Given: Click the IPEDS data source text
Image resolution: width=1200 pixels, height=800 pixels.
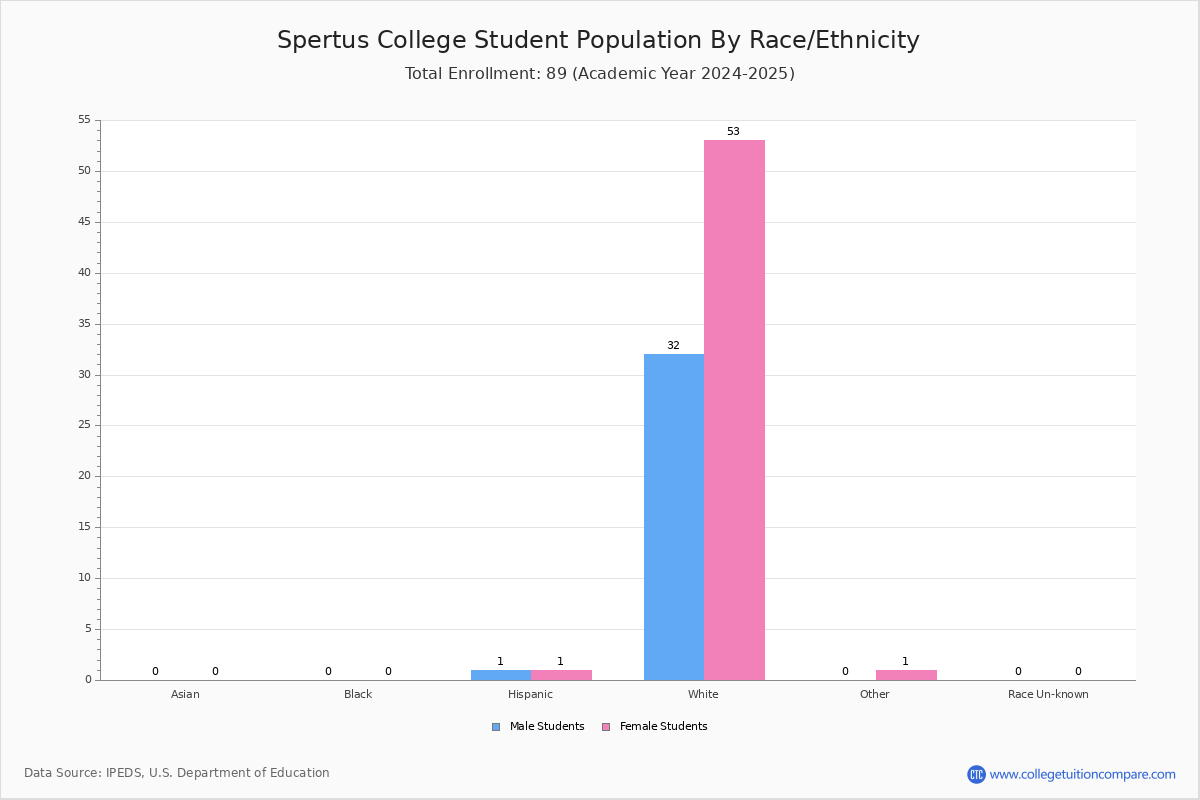Looking at the screenshot, I should click(x=177, y=773).
